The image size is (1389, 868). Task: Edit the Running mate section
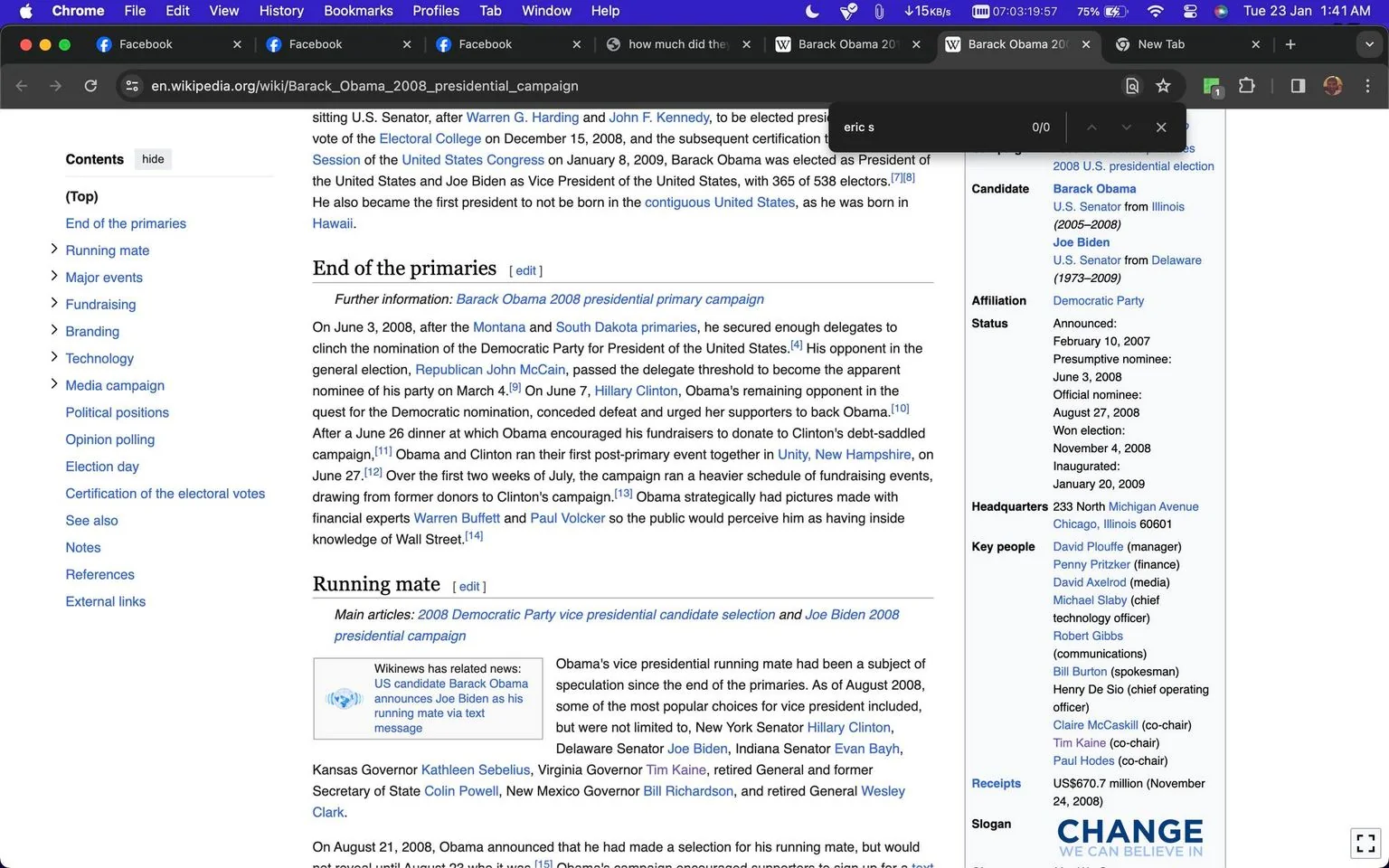(469, 586)
